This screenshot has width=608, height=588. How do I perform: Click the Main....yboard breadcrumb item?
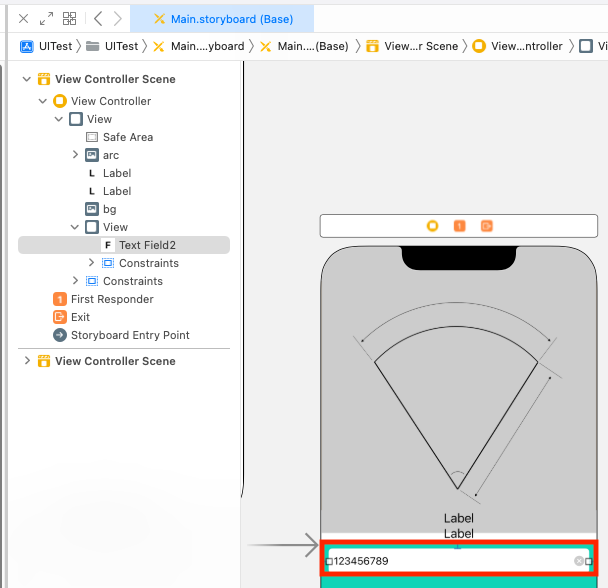pos(199,46)
